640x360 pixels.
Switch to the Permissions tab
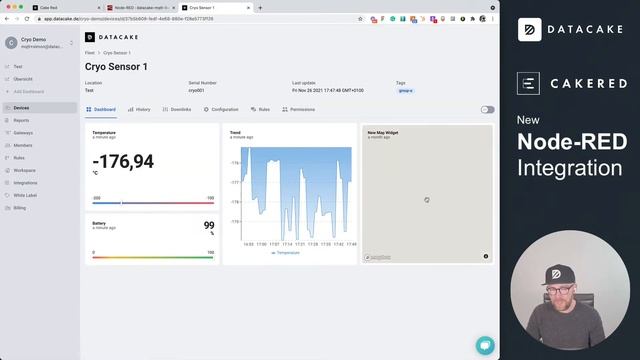click(298, 109)
